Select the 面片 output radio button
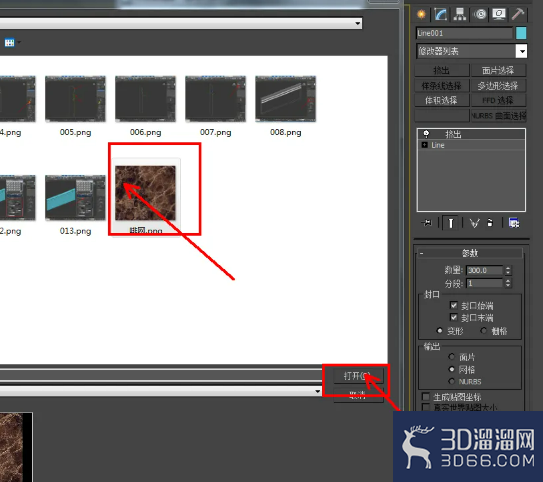 452,357
